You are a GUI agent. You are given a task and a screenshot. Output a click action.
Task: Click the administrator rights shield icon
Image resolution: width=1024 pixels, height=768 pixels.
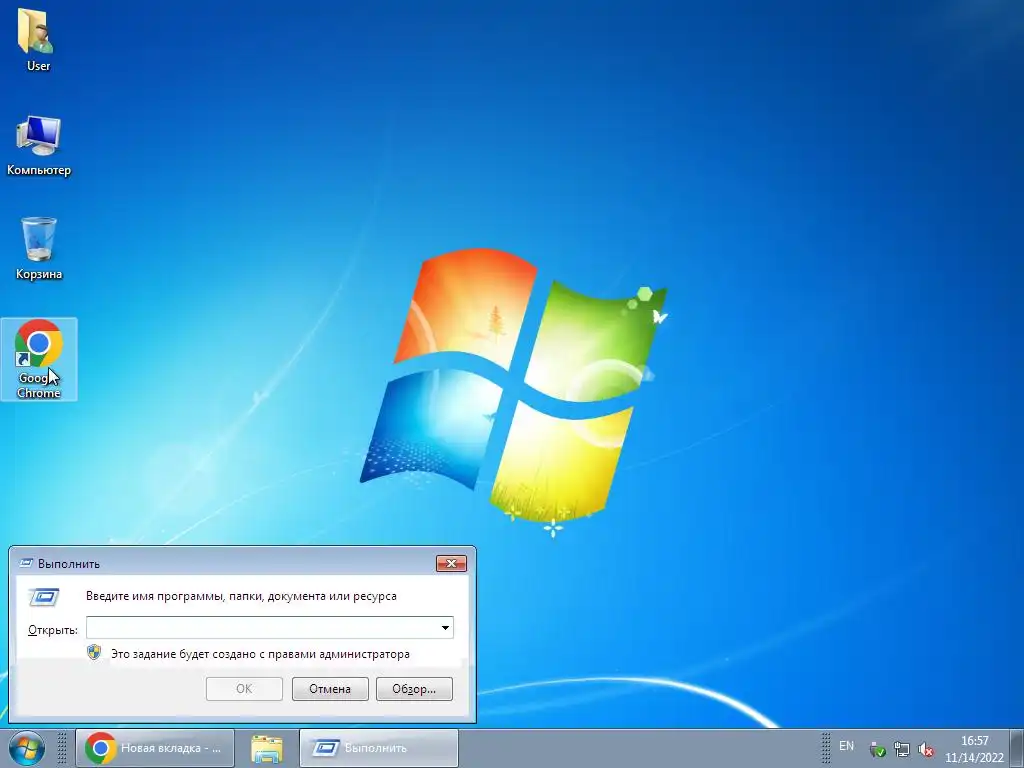tap(94, 653)
